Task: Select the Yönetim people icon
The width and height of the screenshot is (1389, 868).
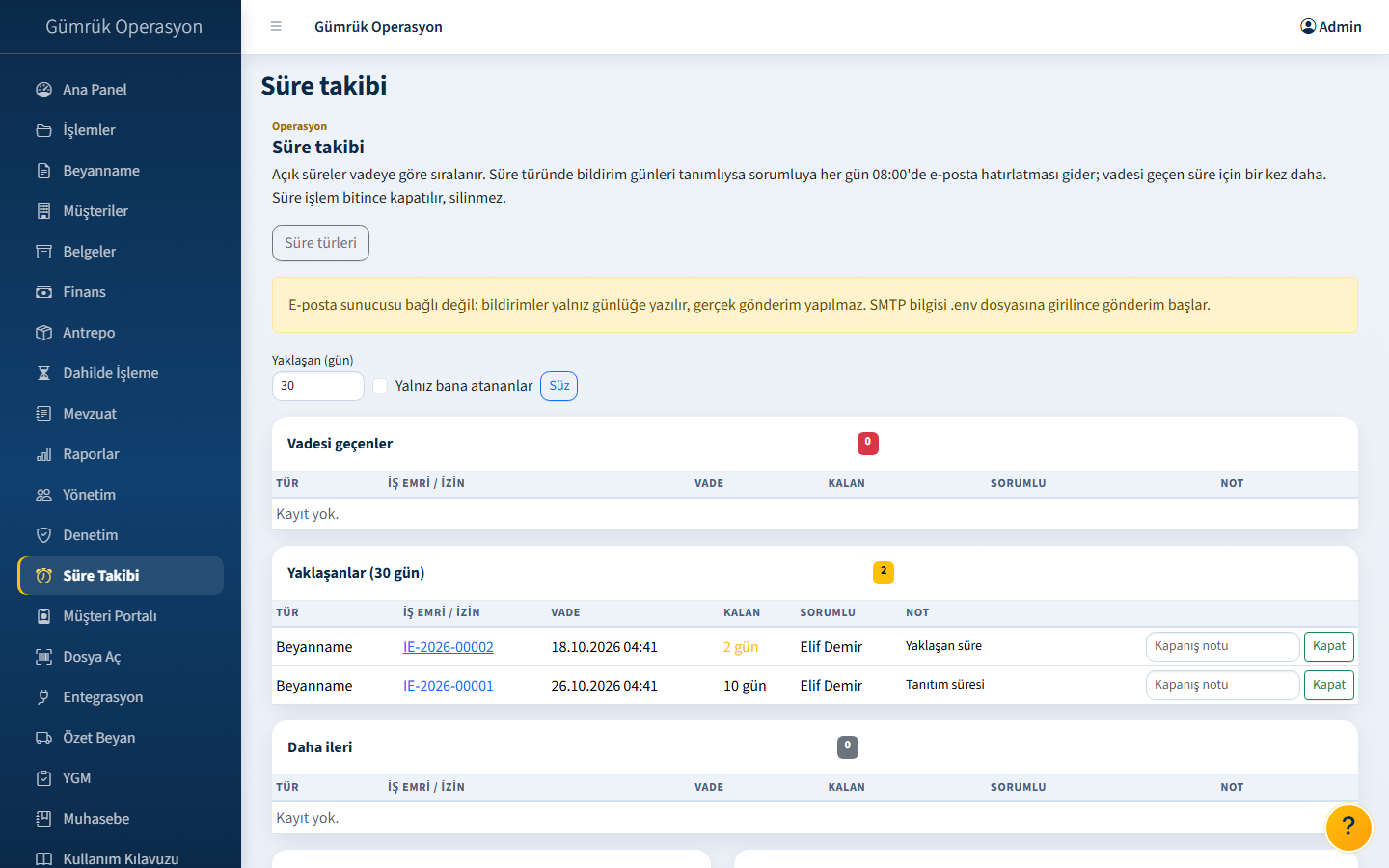Action: 43,495
